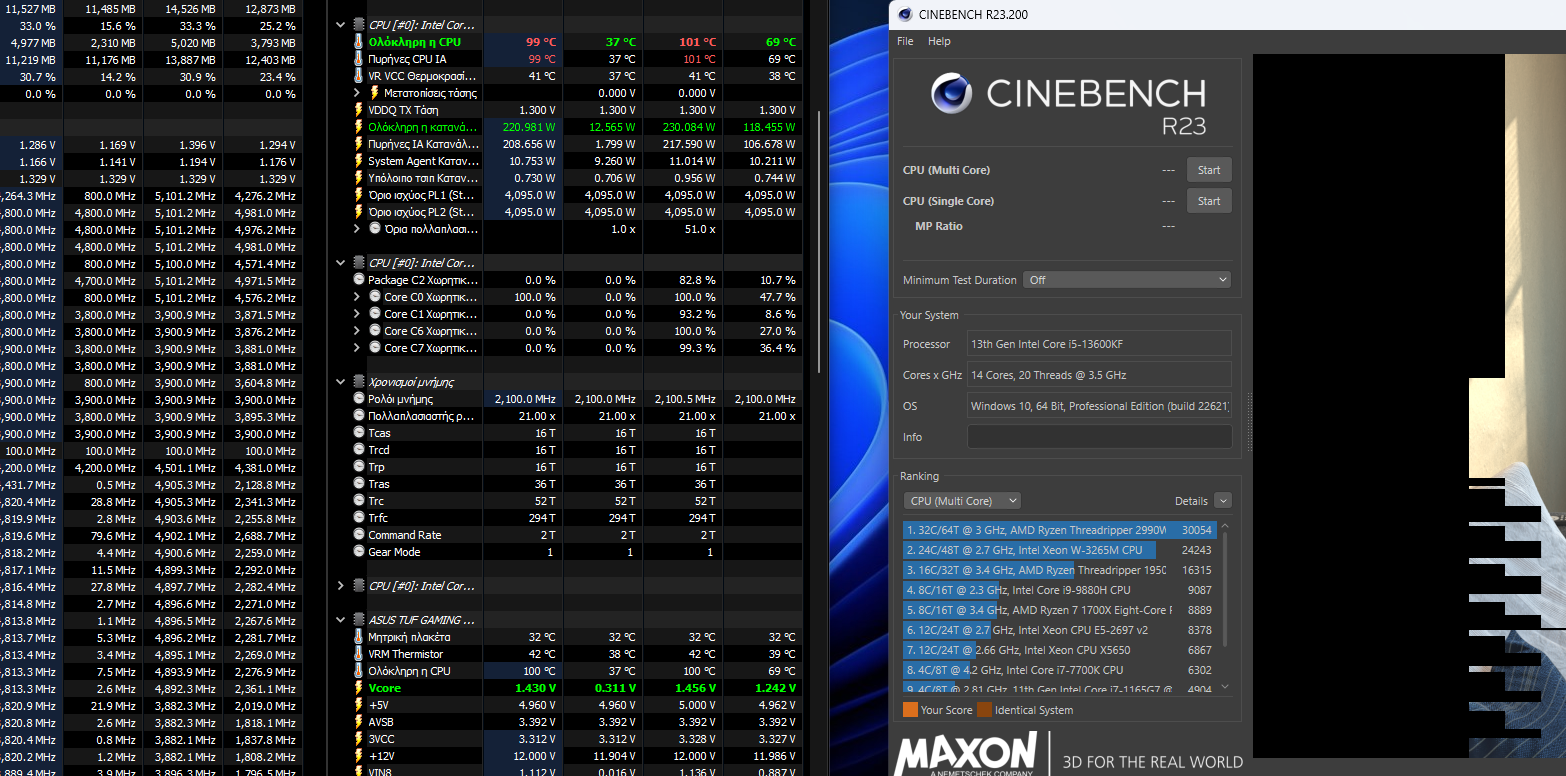Click into the Info input field
Viewport: 1566px width, 776px height.
click(x=1099, y=437)
